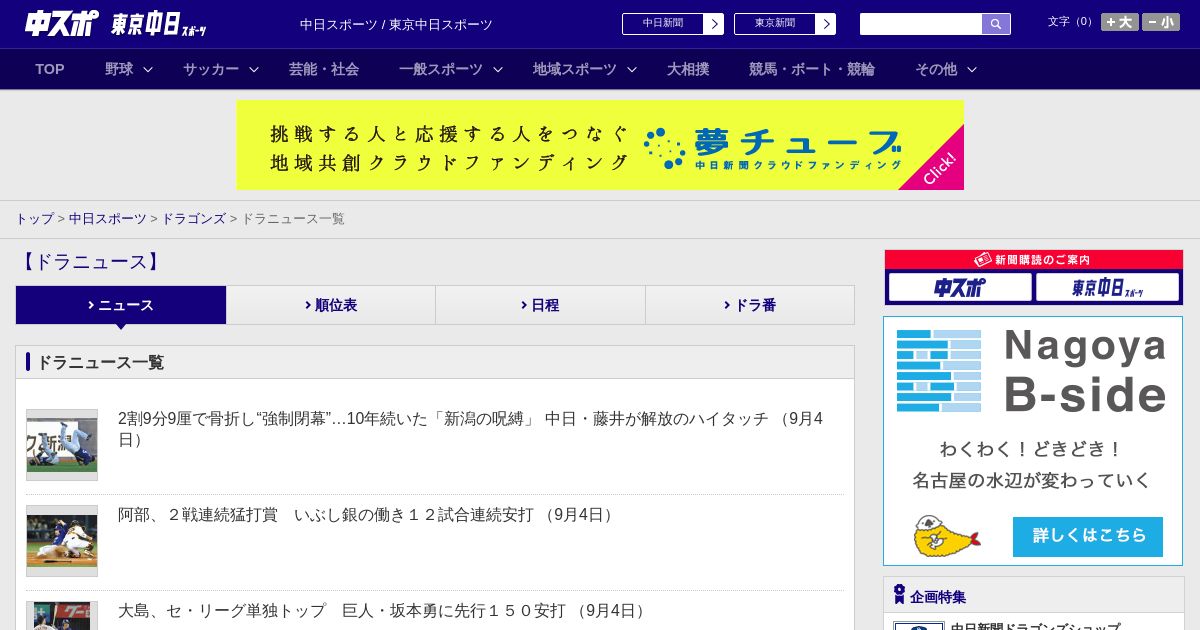This screenshot has width=1200, height=630.
Task: Go to TOP in navigation bar
Action: [x=50, y=69]
